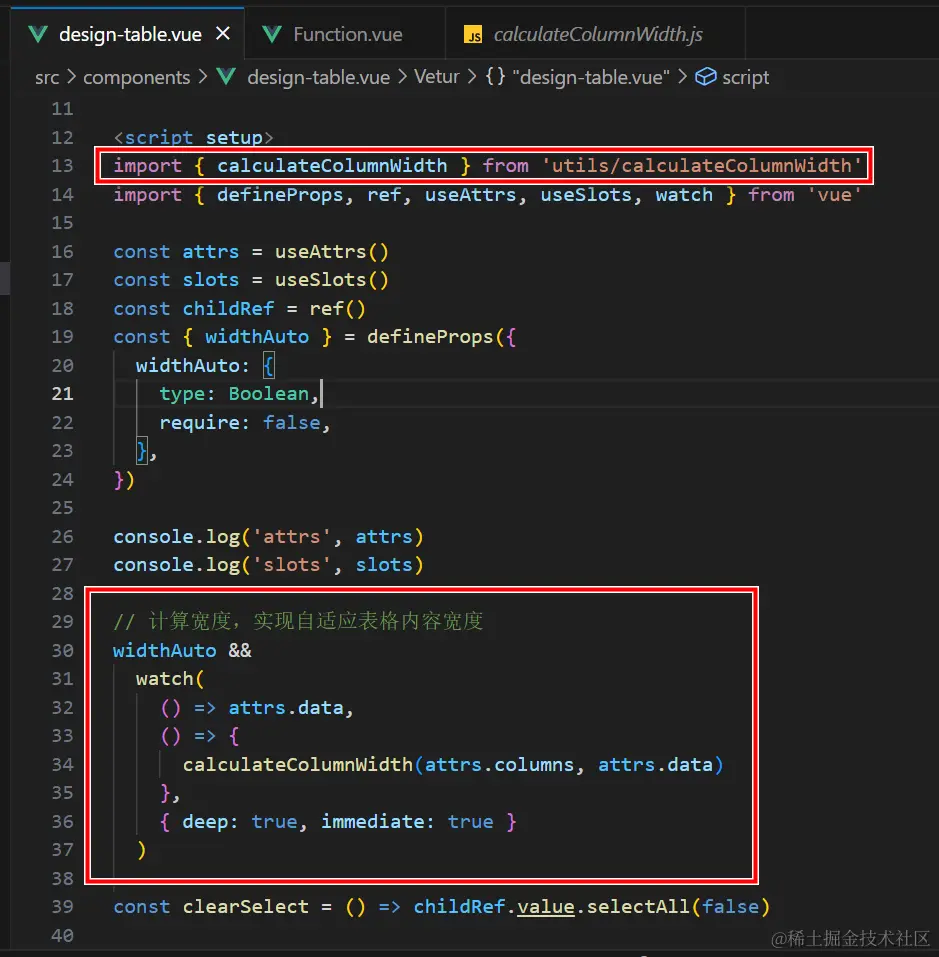Click 'widthAuto &&' expression on line 30
The image size is (939, 957).
click(182, 651)
